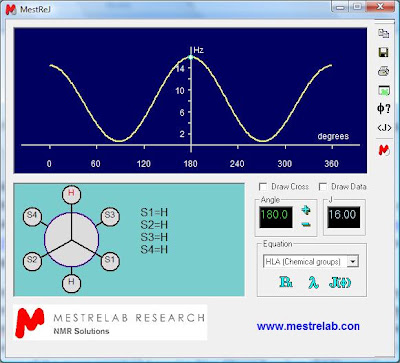Click the curve marker at 180 degrees

191,57
